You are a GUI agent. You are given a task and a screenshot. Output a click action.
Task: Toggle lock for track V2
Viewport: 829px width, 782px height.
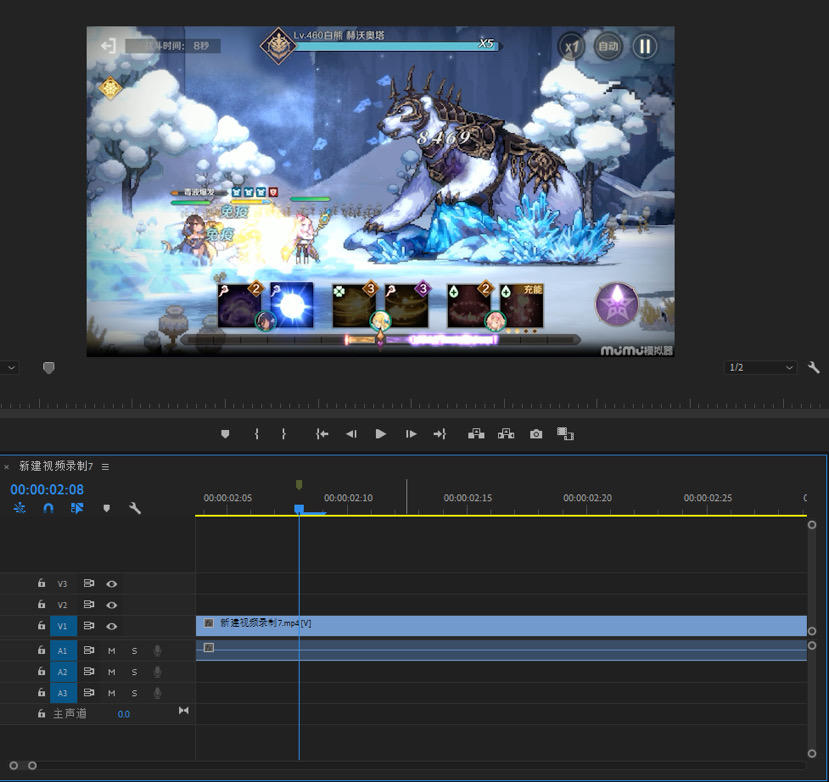coord(41,604)
